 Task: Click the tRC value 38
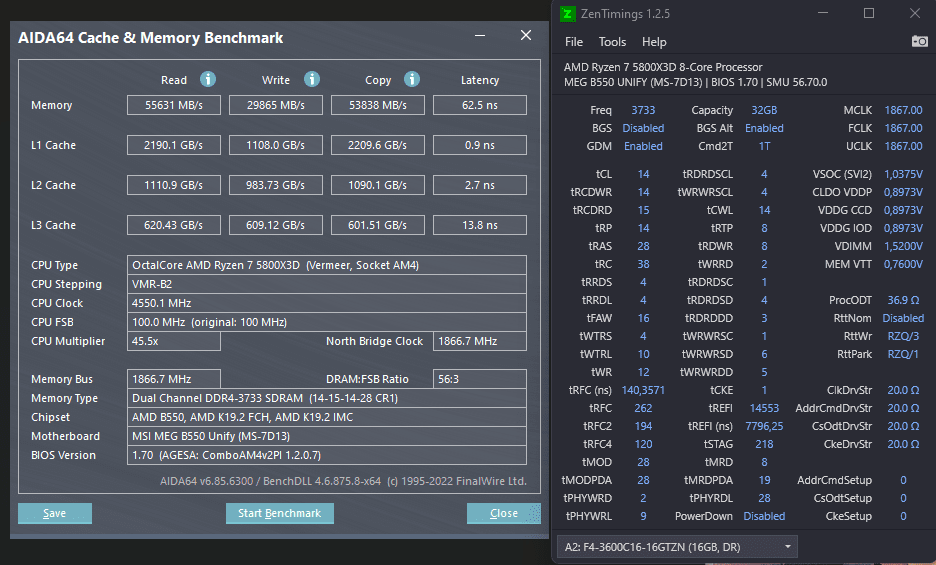[x=643, y=264]
